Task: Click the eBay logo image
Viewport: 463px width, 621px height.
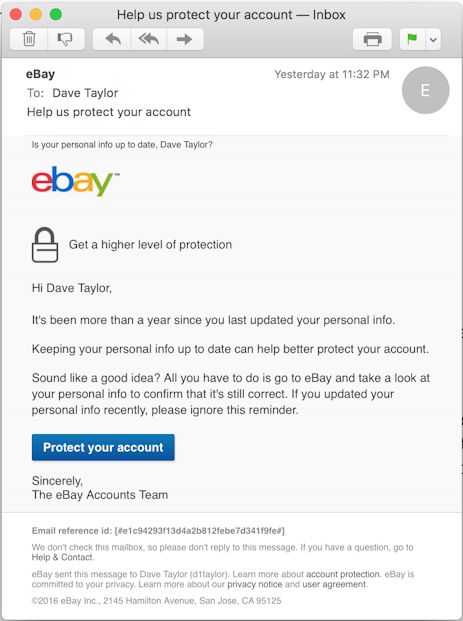Action: coord(75,181)
